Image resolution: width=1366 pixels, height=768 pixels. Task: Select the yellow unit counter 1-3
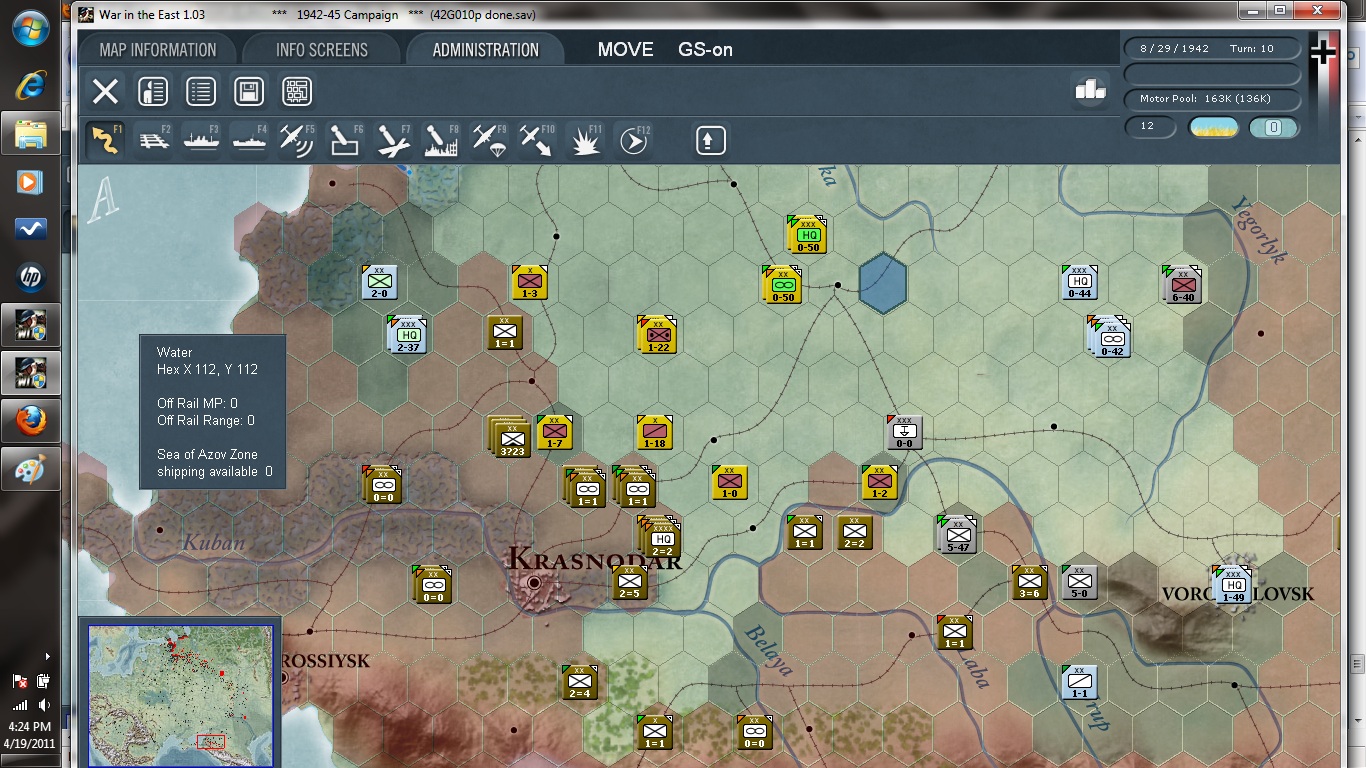pyautogui.click(x=530, y=282)
